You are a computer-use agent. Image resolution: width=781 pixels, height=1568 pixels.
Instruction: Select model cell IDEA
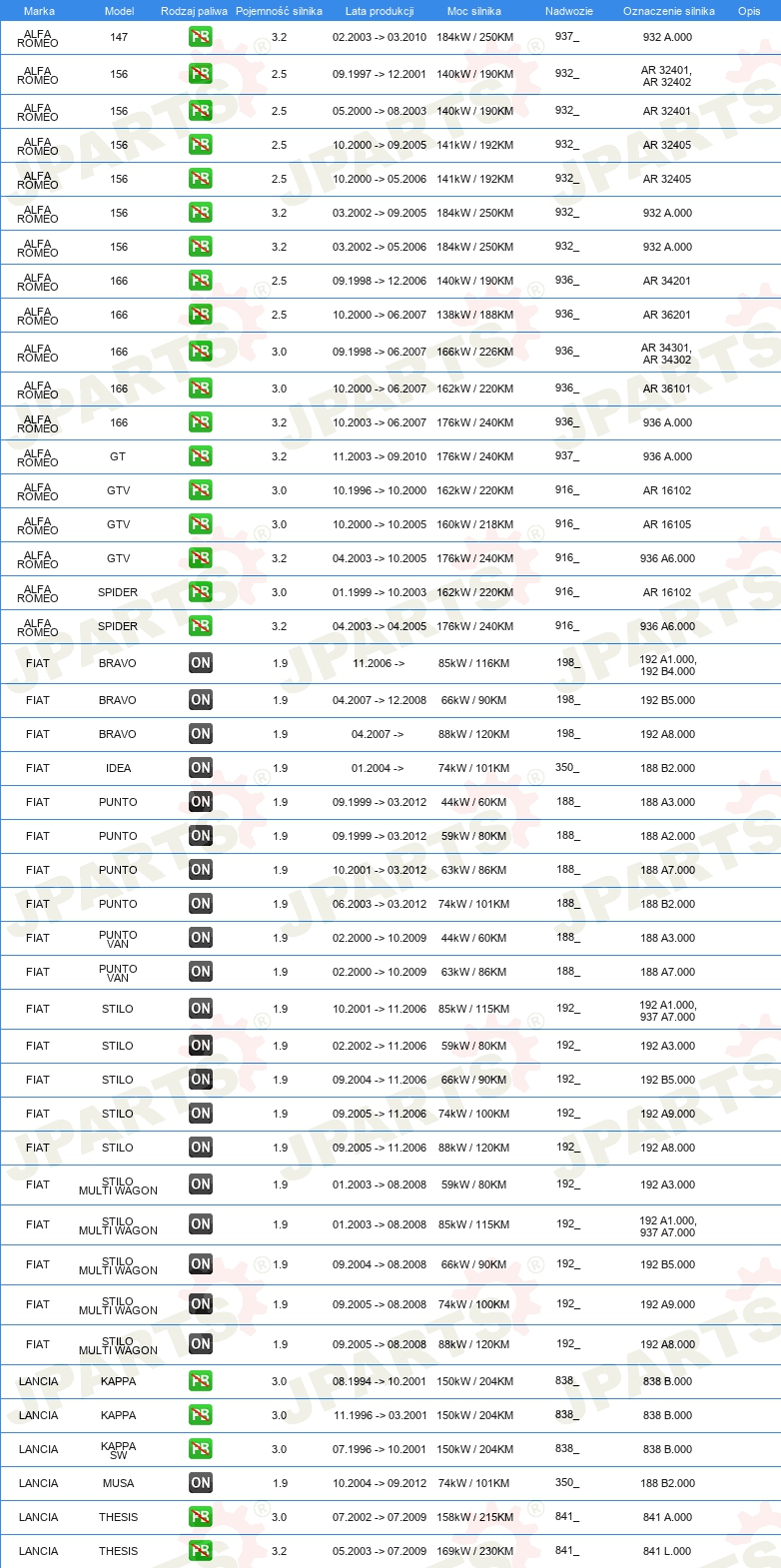(119, 768)
